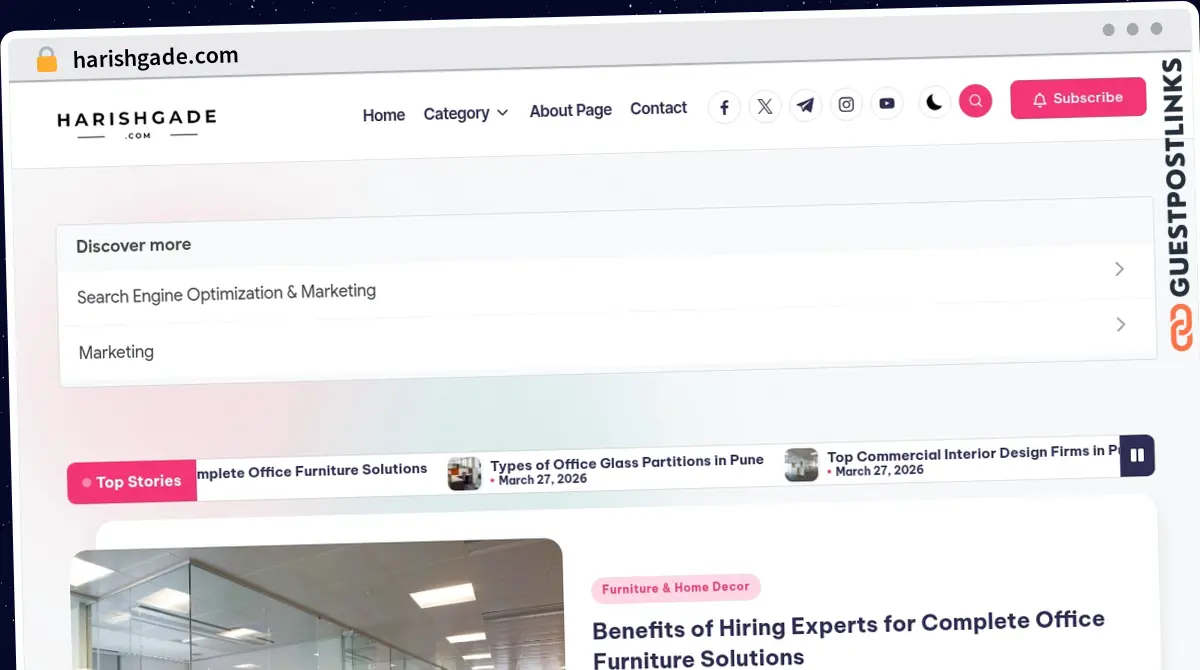
Task: Select the Furniture & Home Decor category tag
Action: 676,588
